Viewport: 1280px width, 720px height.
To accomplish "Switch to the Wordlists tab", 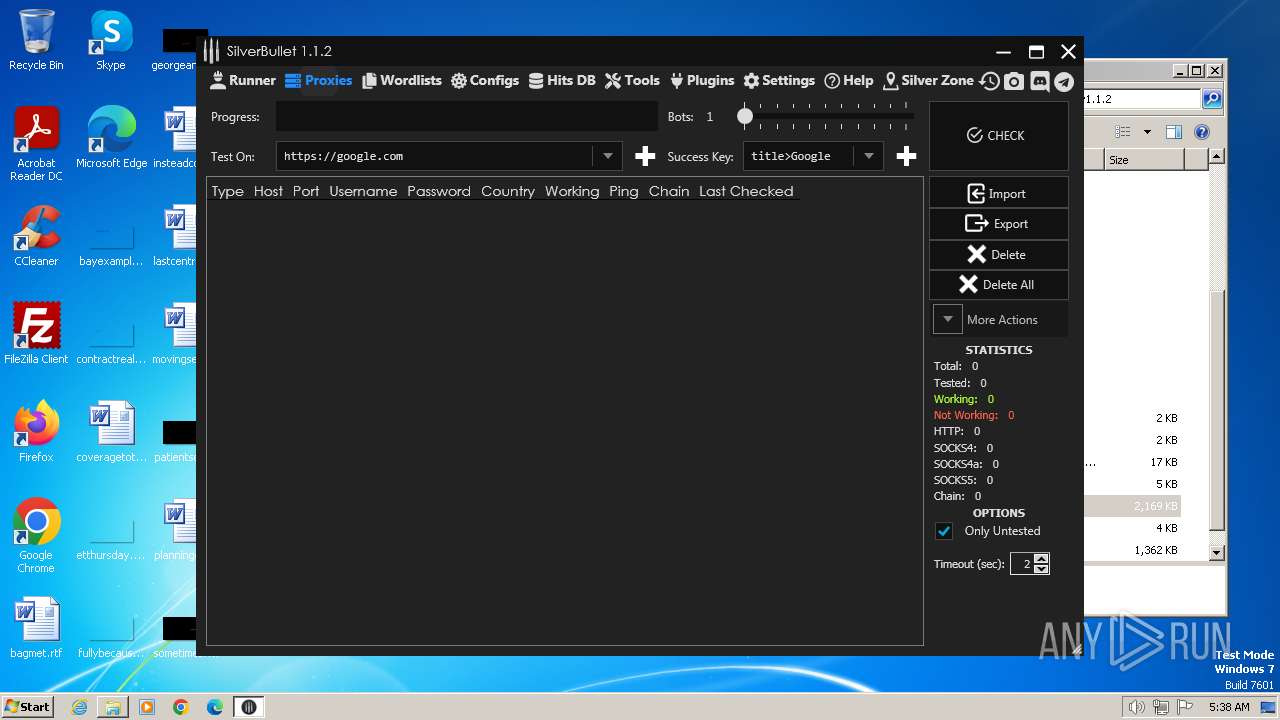I will pyautogui.click(x=401, y=81).
